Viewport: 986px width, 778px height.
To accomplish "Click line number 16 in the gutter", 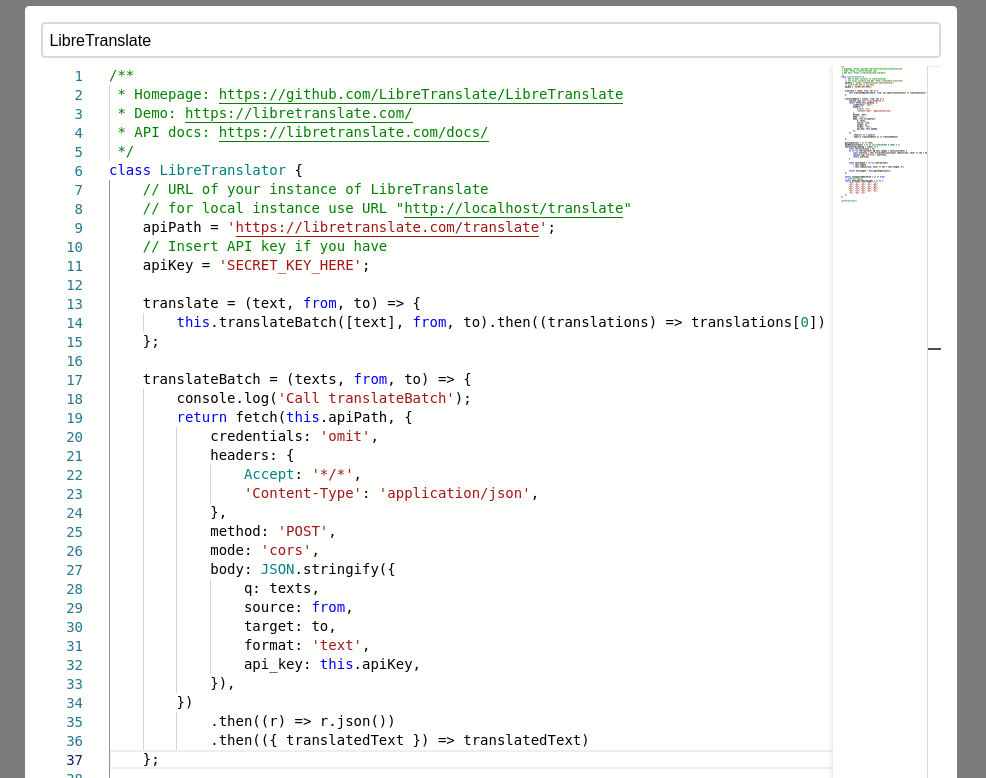I will click(x=75, y=361).
